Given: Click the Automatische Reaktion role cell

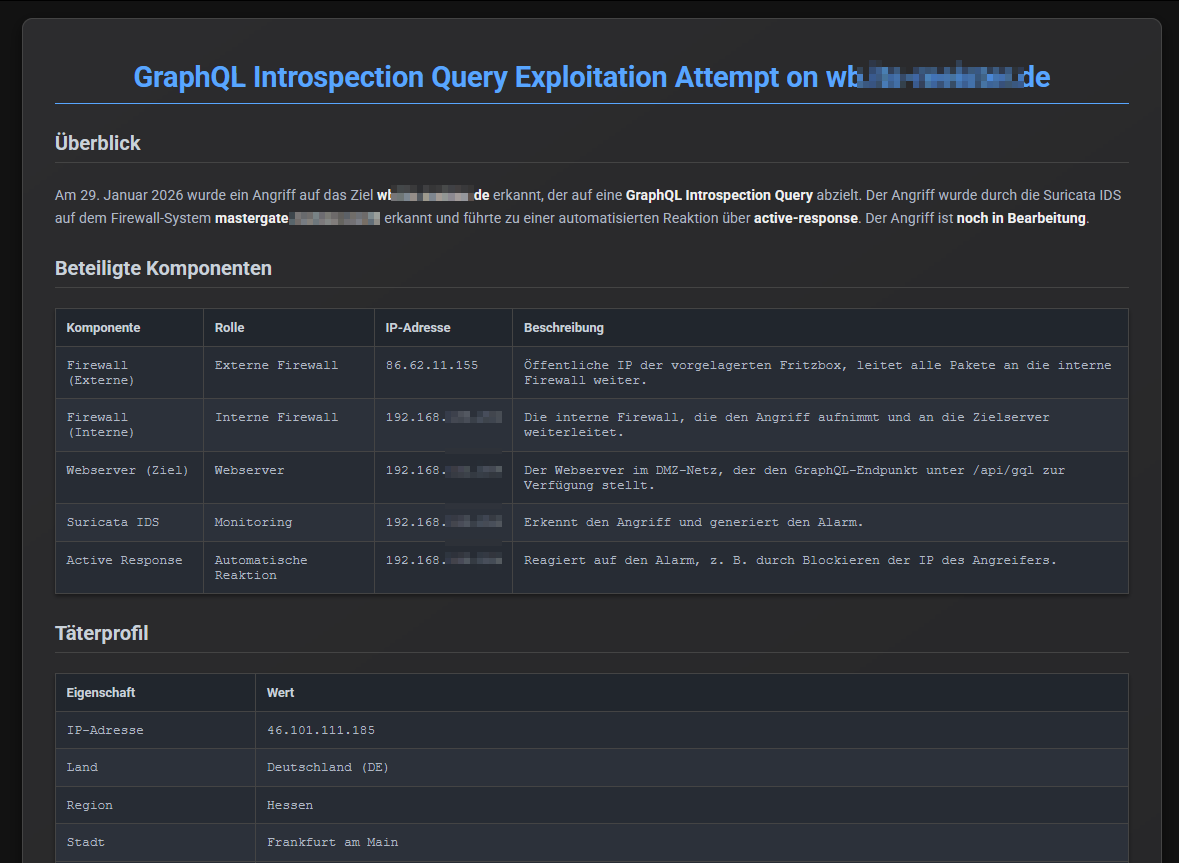Looking at the screenshot, I should 260,568.
